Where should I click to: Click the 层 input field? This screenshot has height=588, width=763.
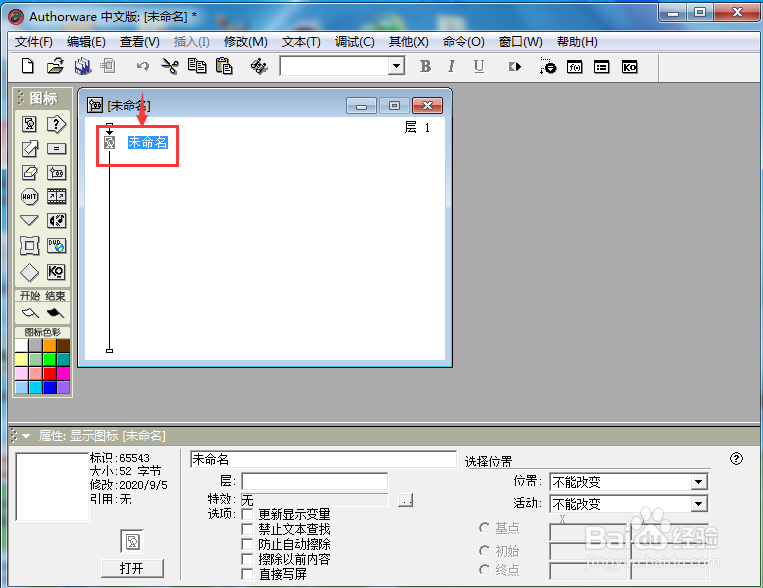[x=315, y=481]
